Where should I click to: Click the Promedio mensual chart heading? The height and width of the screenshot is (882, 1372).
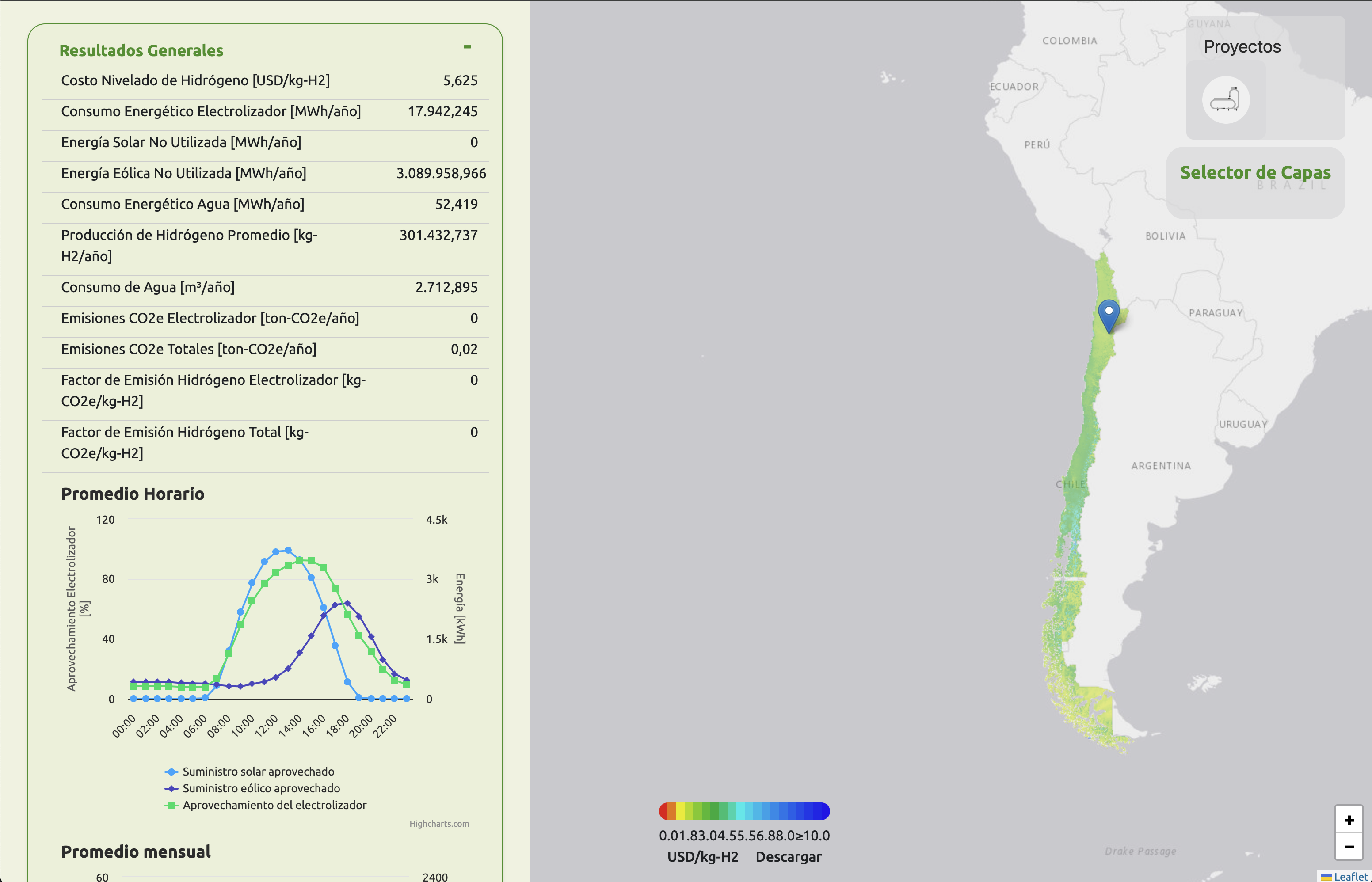(x=136, y=852)
